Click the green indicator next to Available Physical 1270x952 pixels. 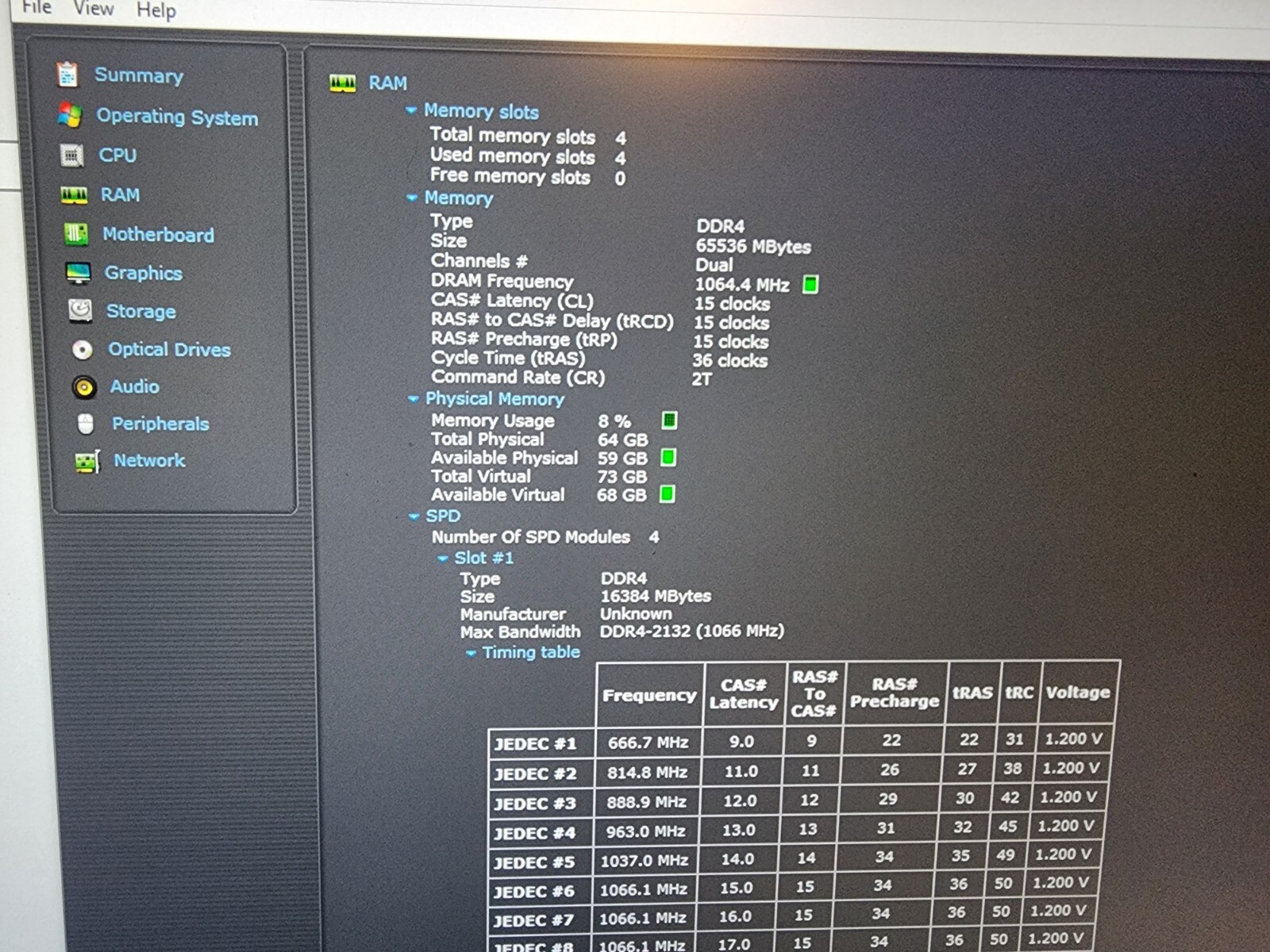668,458
